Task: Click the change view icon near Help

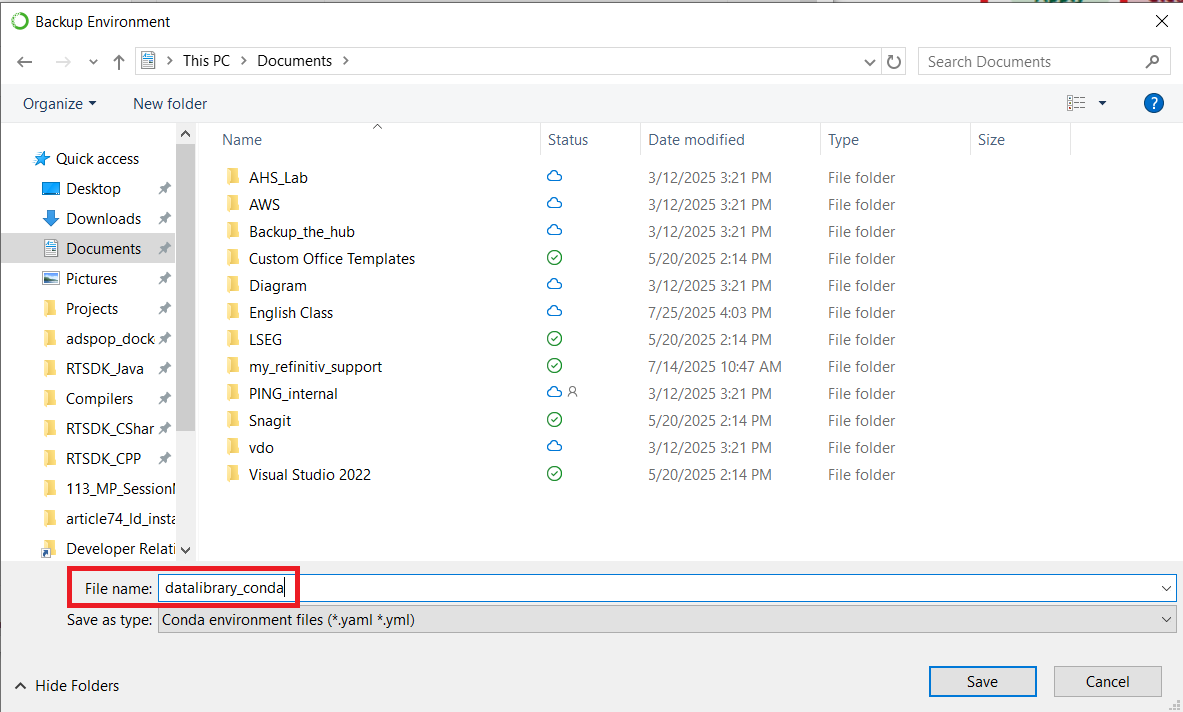Action: [1076, 103]
